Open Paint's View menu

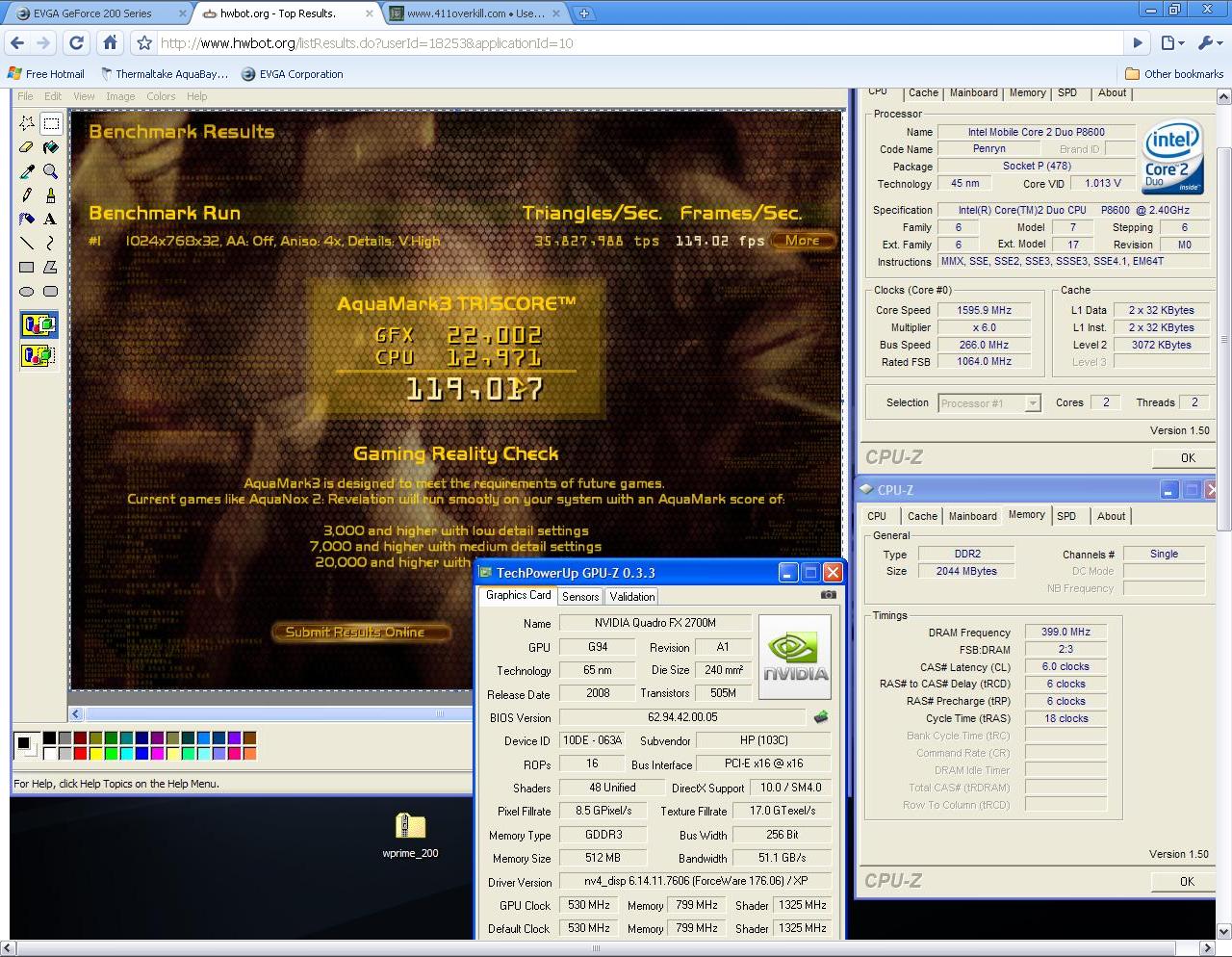(84, 96)
